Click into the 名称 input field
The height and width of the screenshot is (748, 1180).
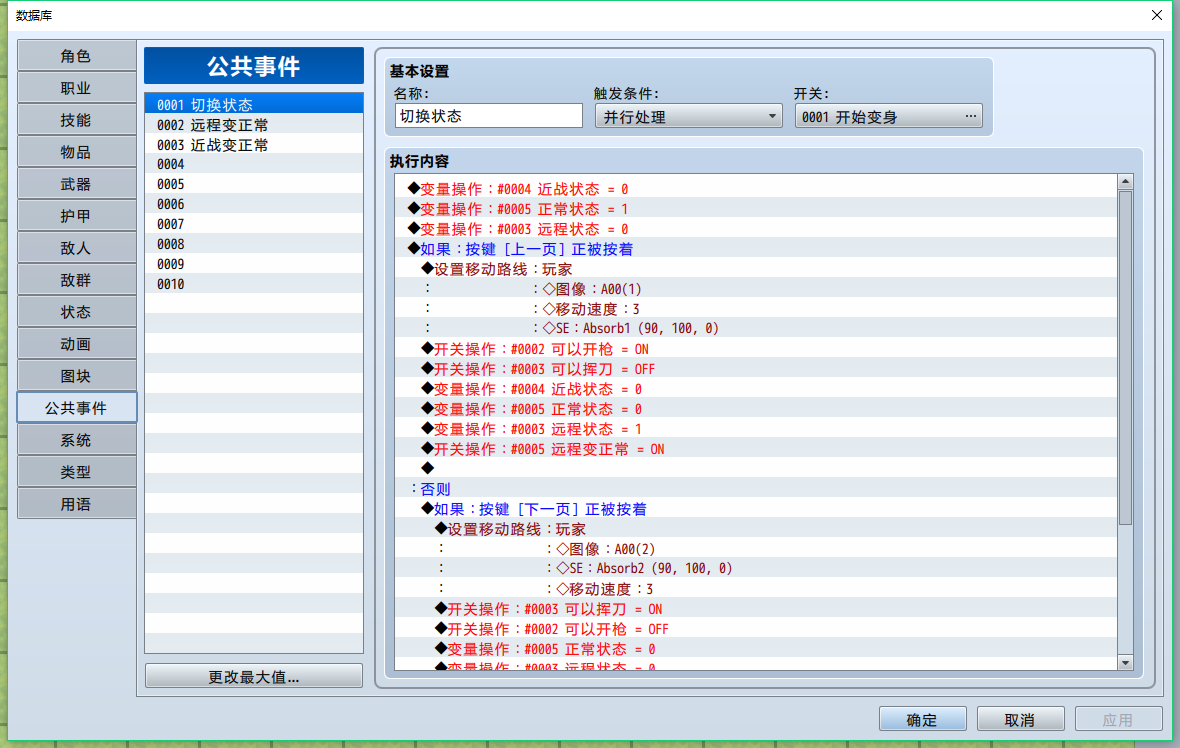pos(488,116)
